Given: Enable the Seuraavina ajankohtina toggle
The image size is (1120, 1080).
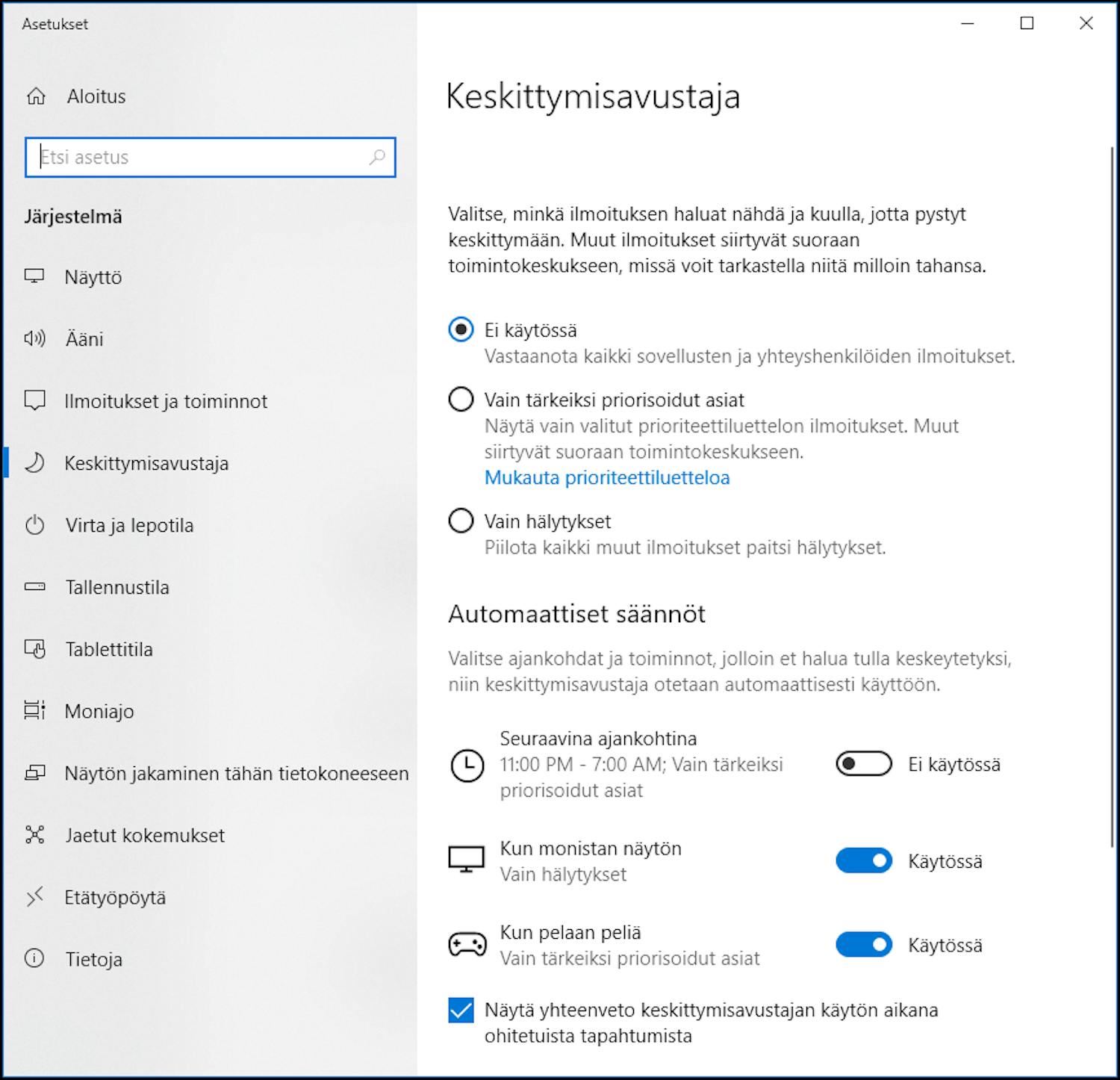Looking at the screenshot, I should click(862, 765).
